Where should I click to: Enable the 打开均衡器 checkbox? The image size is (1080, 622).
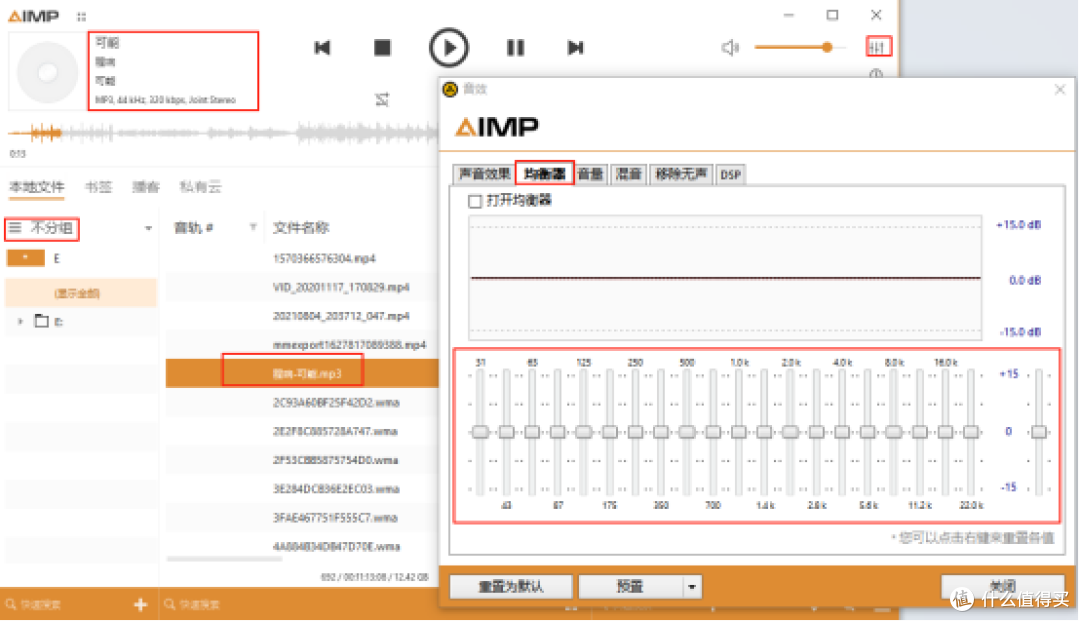pos(475,201)
